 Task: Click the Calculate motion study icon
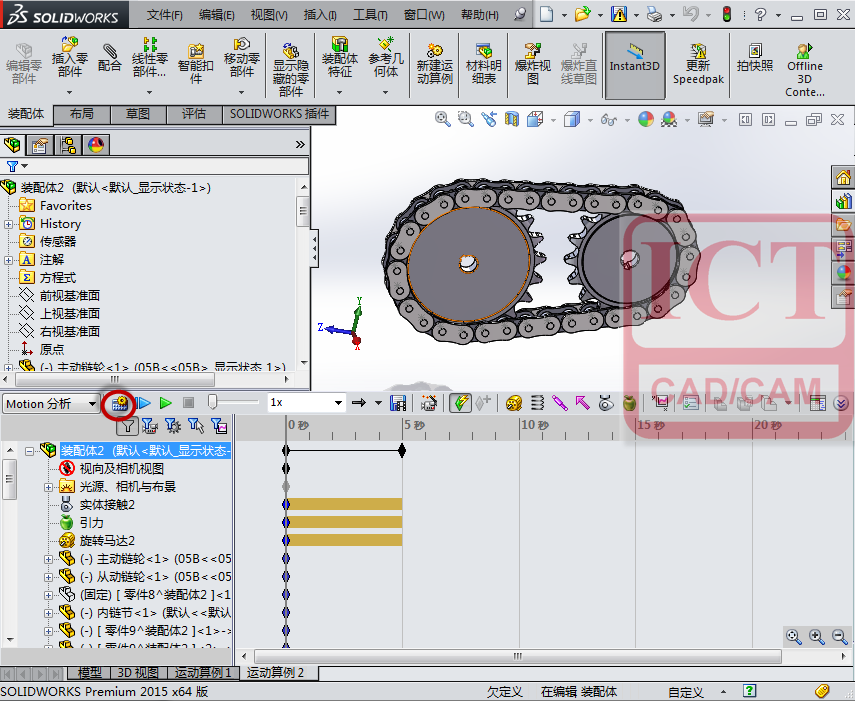click(x=119, y=403)
